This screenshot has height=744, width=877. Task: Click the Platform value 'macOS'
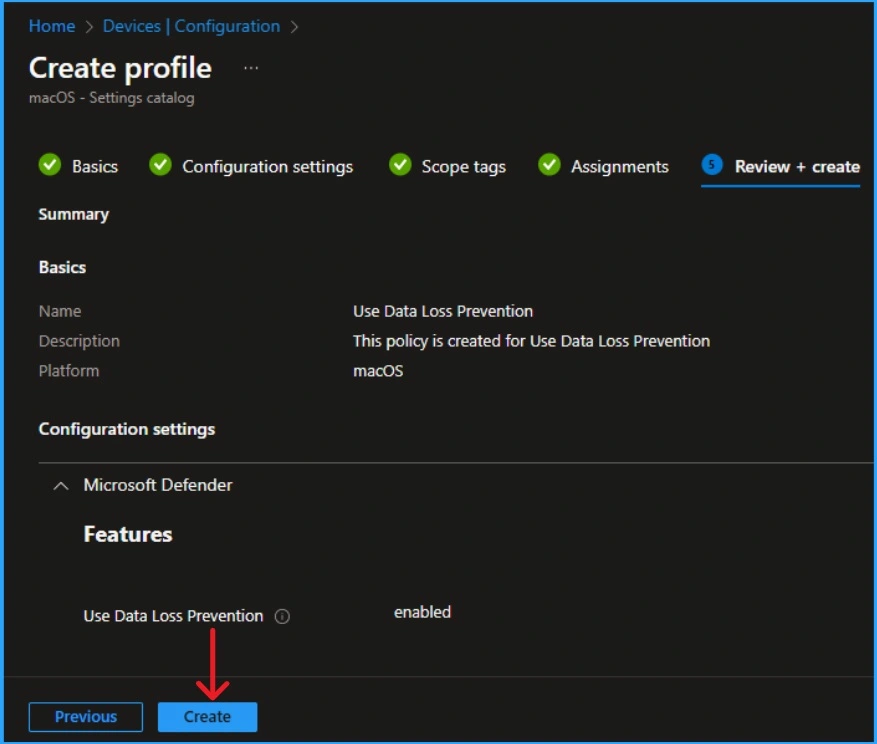click(x=378, y=371)
